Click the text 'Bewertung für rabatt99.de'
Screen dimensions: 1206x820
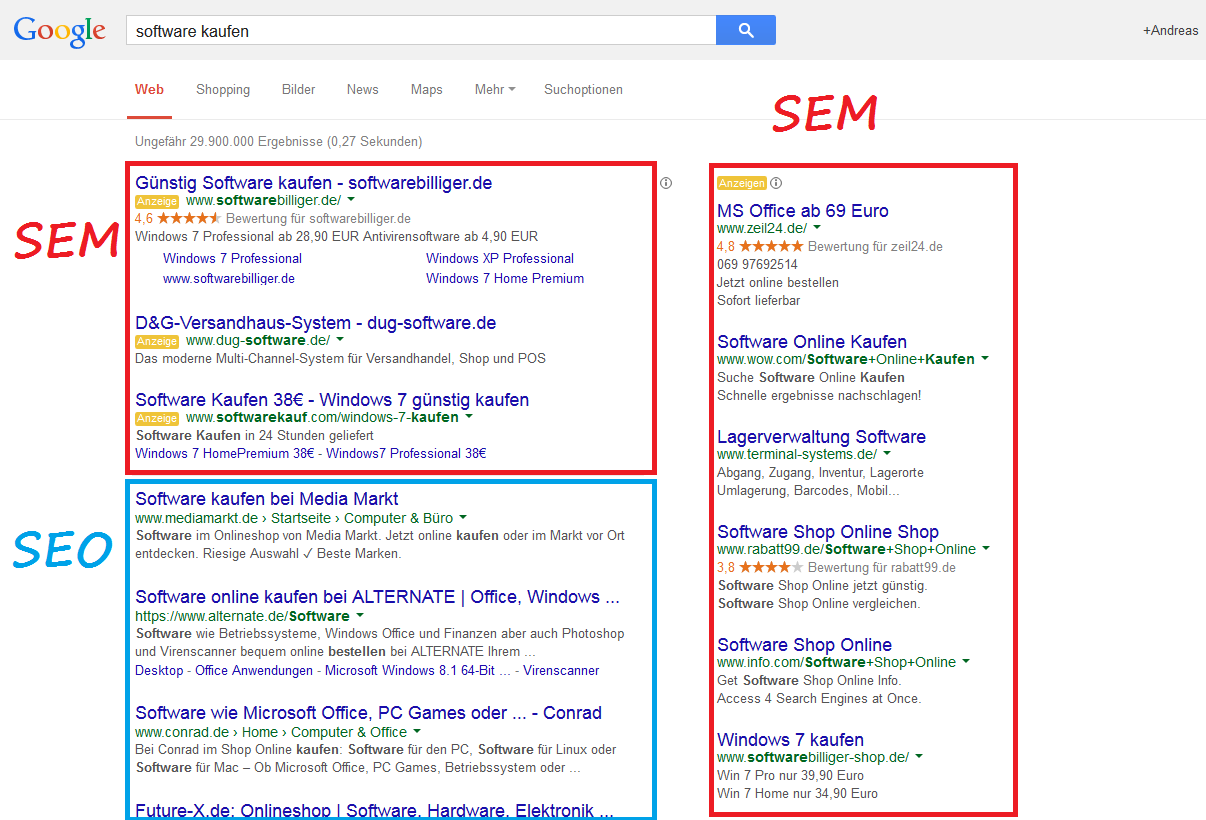click(x=882, y=567)
